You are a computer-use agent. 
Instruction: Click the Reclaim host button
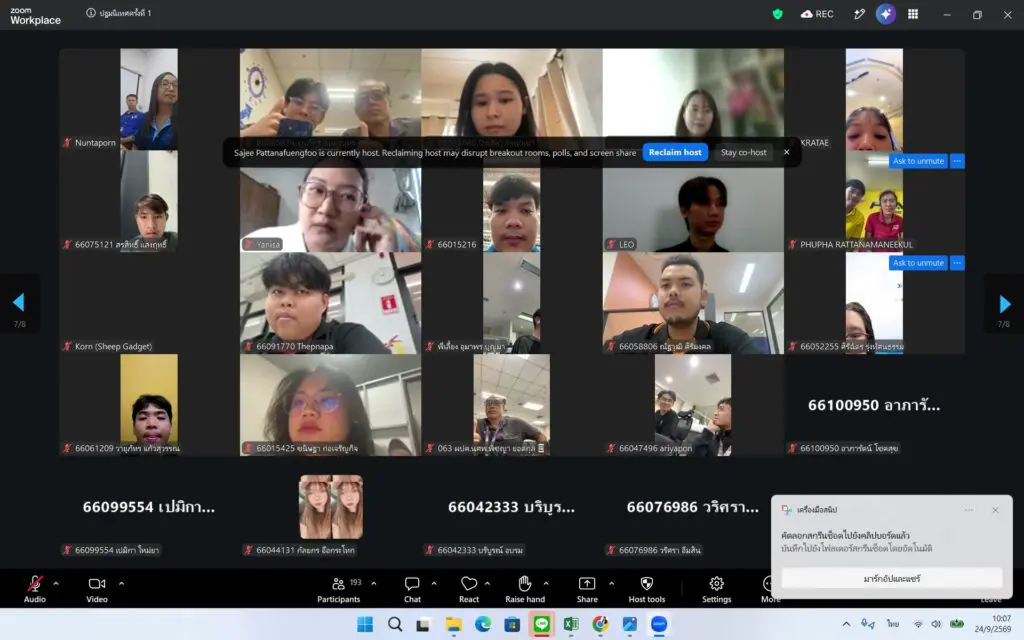click(x=675, y=152)
